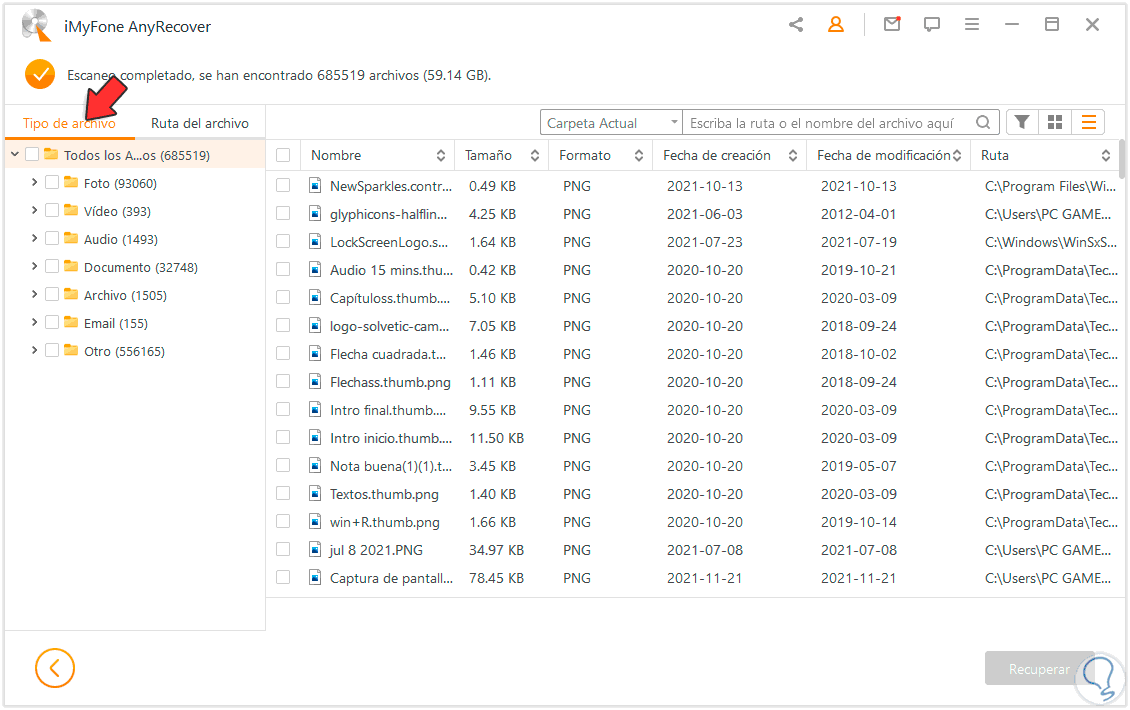This screenshot has height=710, width=1130.
Task: Click the Email folder icon
Action: click(71, 323)
